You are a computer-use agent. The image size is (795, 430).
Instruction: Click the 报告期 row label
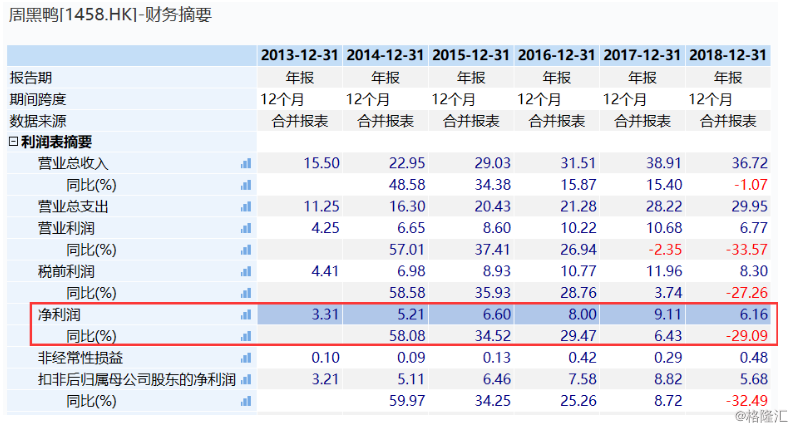click(31, 78)
